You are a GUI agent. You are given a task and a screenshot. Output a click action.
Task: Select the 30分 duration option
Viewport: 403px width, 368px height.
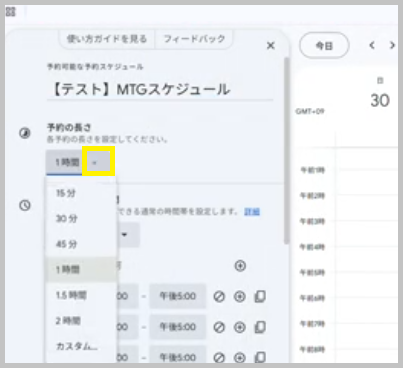pos(80,219)
